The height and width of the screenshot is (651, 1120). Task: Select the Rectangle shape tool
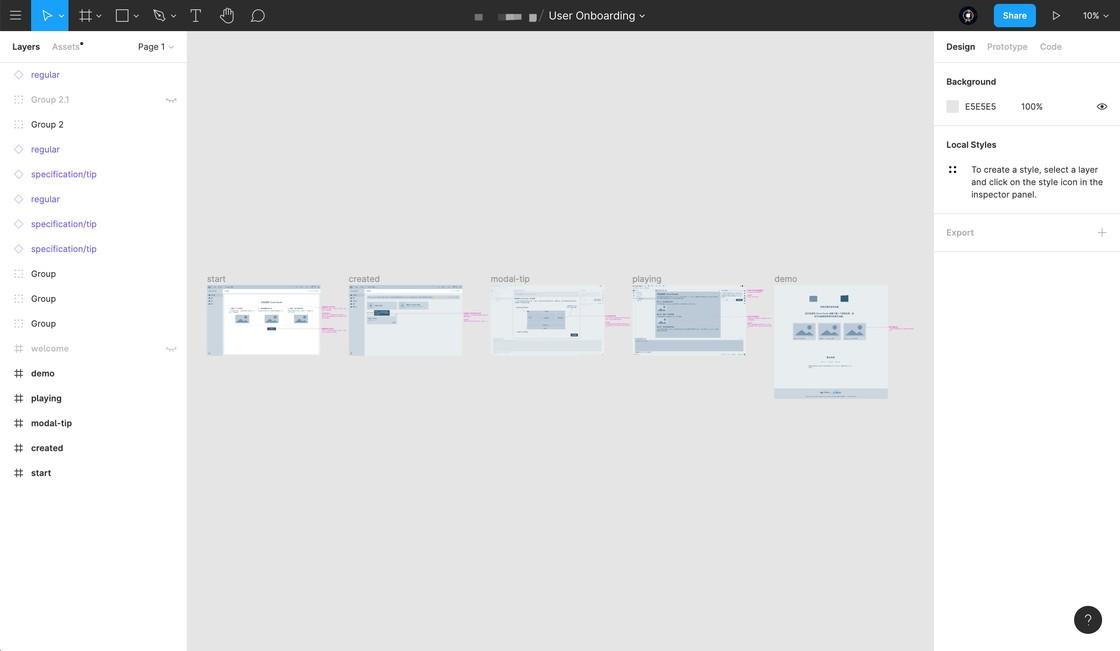coord(122,15)
